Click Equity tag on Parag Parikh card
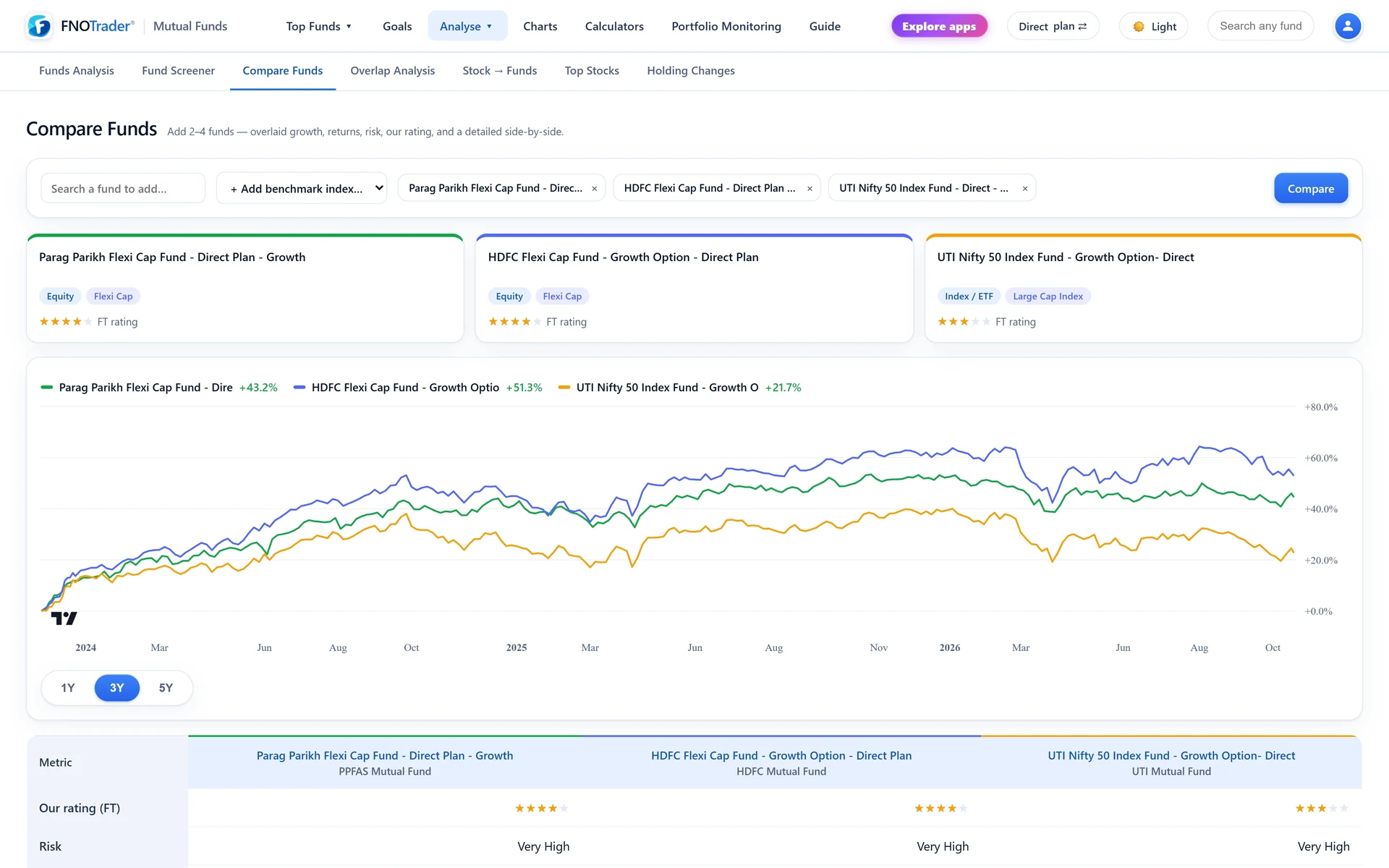This screenshot has height=868, width=1389. [x=60, y=296]
